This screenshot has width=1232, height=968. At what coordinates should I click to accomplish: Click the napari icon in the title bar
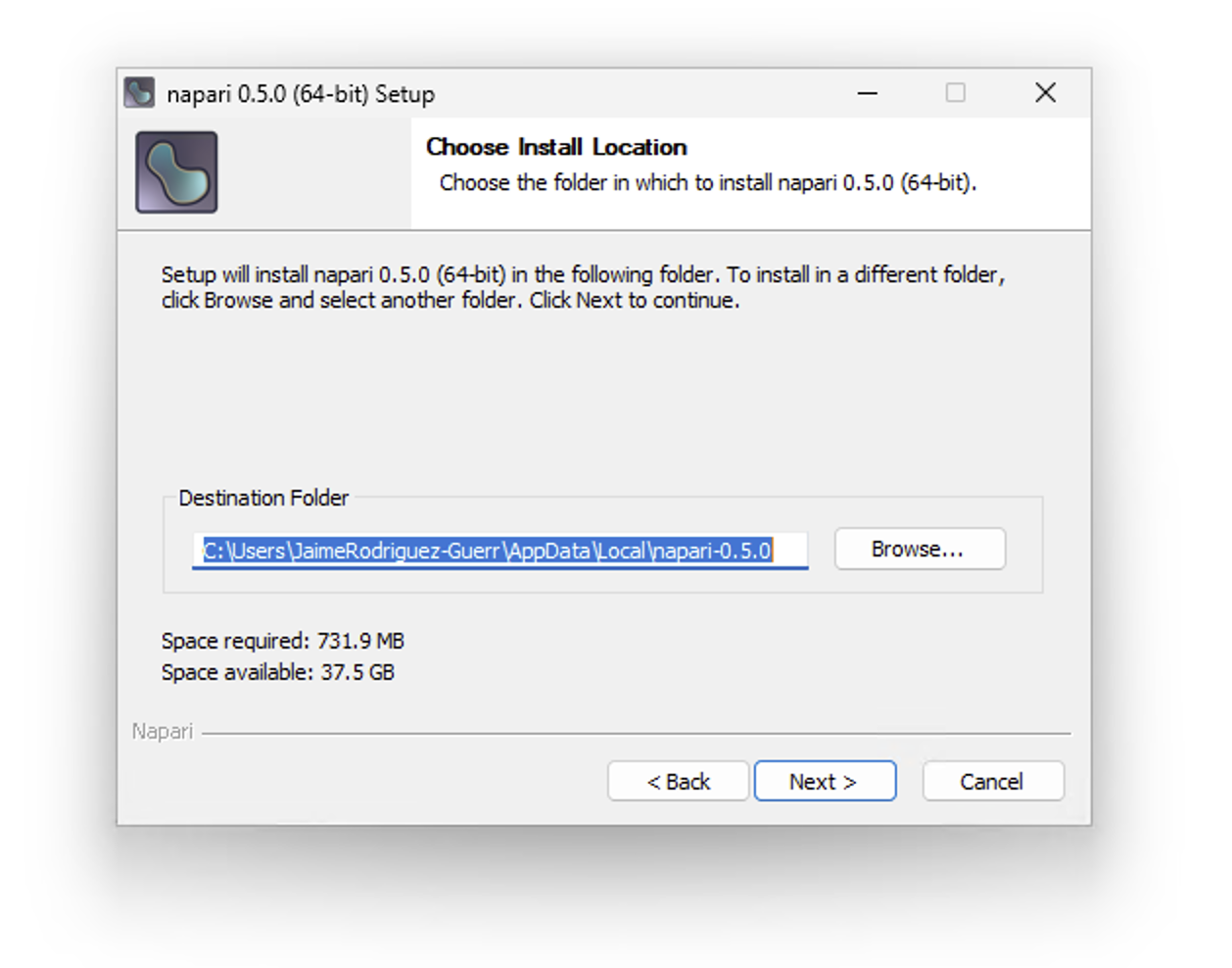click(140, 93)
